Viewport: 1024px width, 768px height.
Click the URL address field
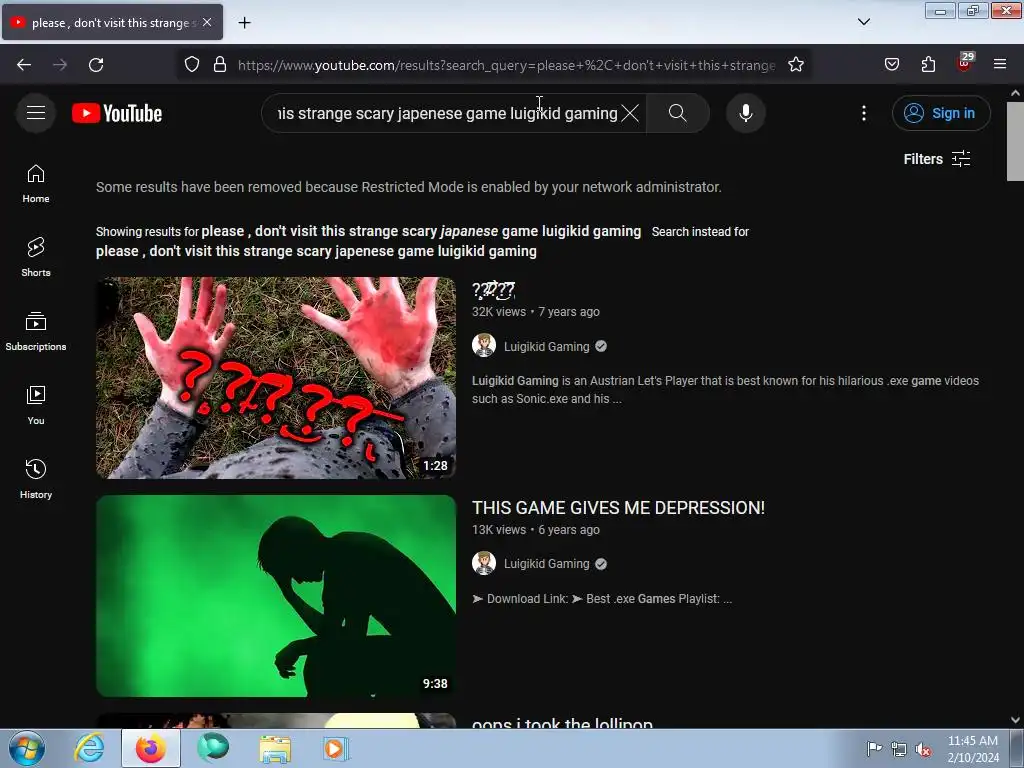506,65
